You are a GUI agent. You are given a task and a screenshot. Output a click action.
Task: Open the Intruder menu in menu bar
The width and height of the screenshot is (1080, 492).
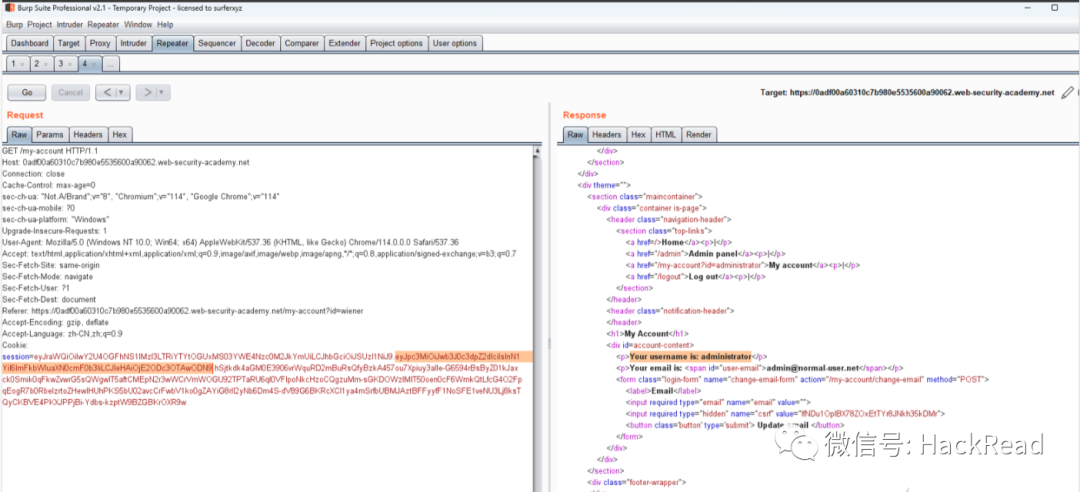[70, 25]
